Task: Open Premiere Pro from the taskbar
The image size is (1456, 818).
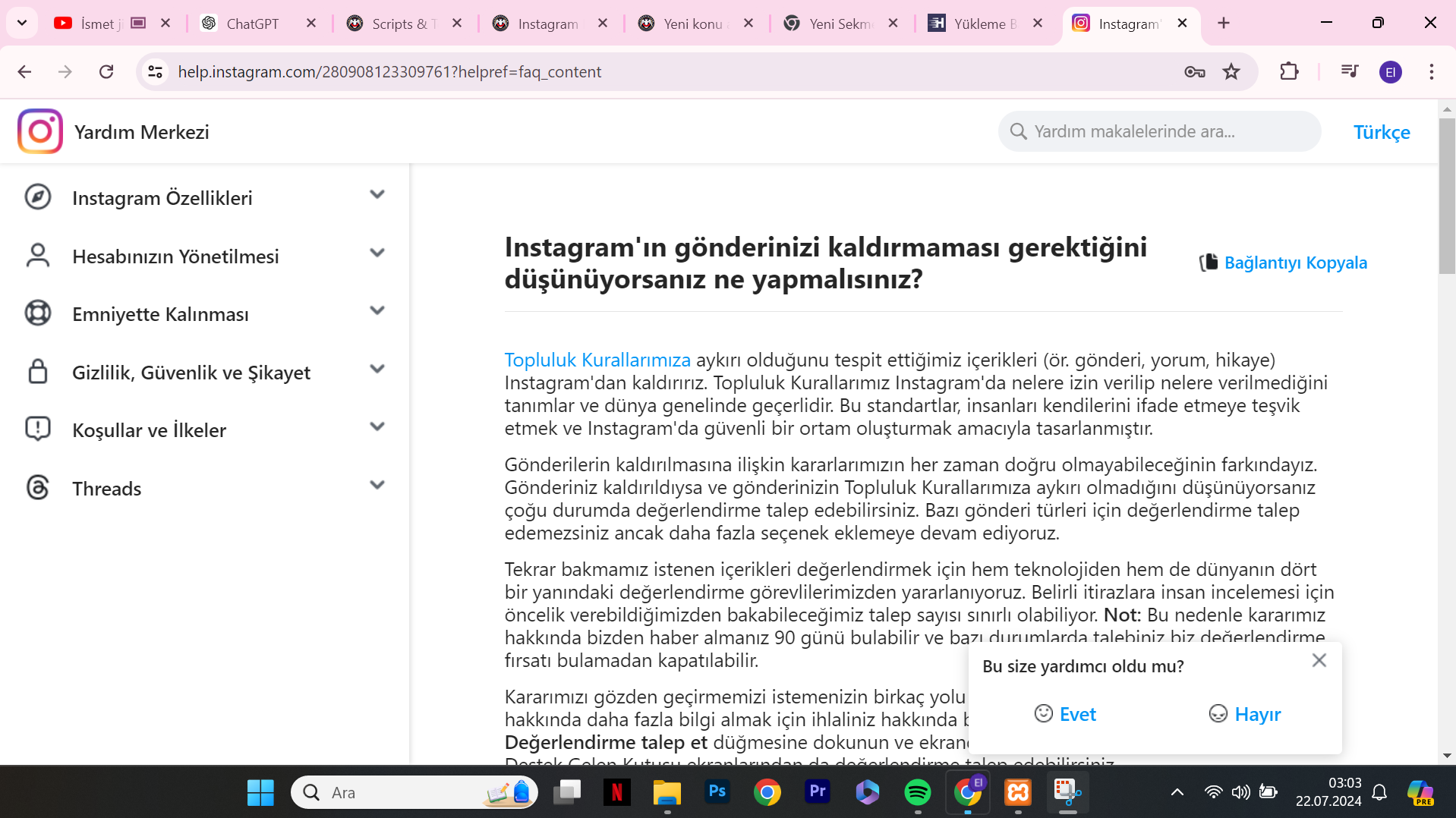Action: click(818, 793)
